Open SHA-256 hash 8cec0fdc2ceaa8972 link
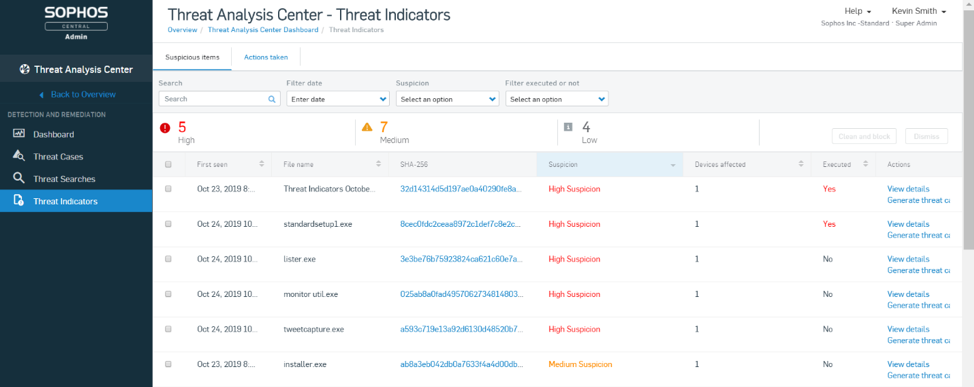The height and width of the screenshot is (387, 974). pos(460,224)
